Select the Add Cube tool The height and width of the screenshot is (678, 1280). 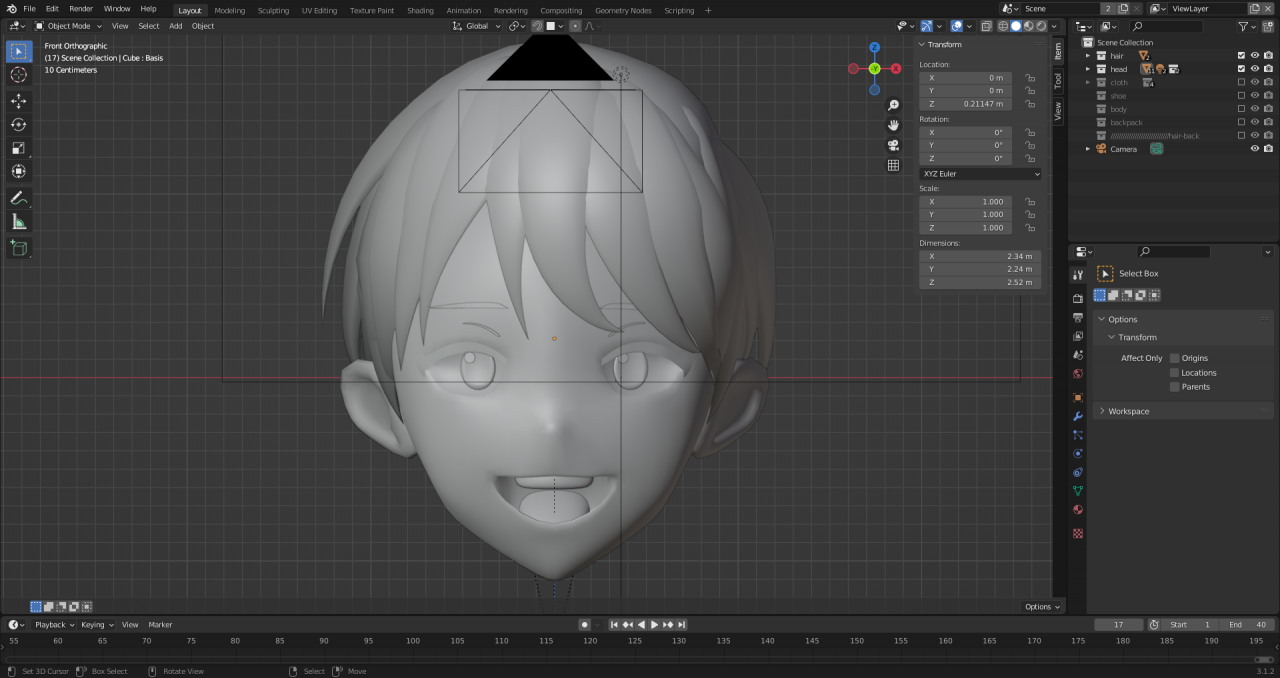click(x=19, y=247)
